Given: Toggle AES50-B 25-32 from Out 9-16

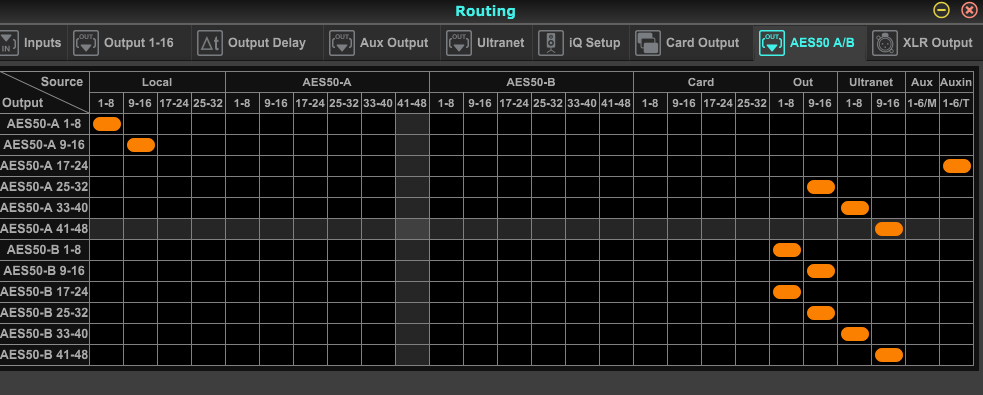Looking at the screenshot, I should click(x=821, y=313).
